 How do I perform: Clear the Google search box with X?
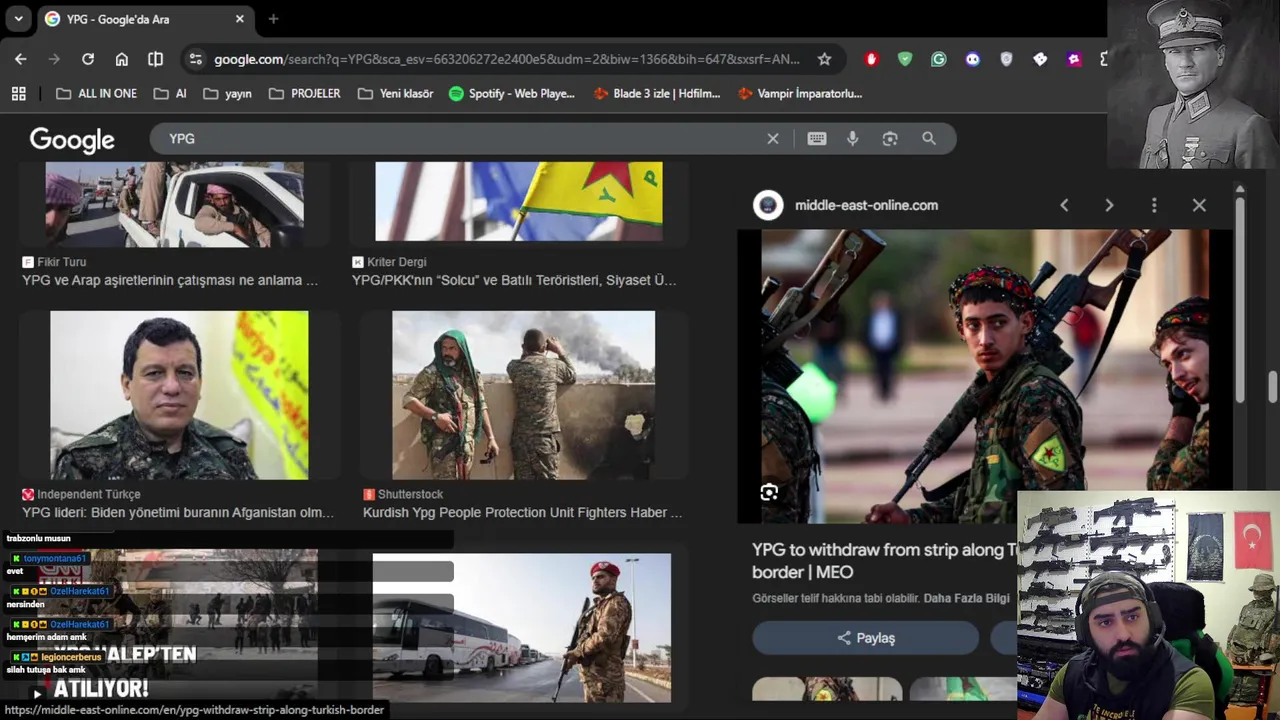click(x=773, y=139)
